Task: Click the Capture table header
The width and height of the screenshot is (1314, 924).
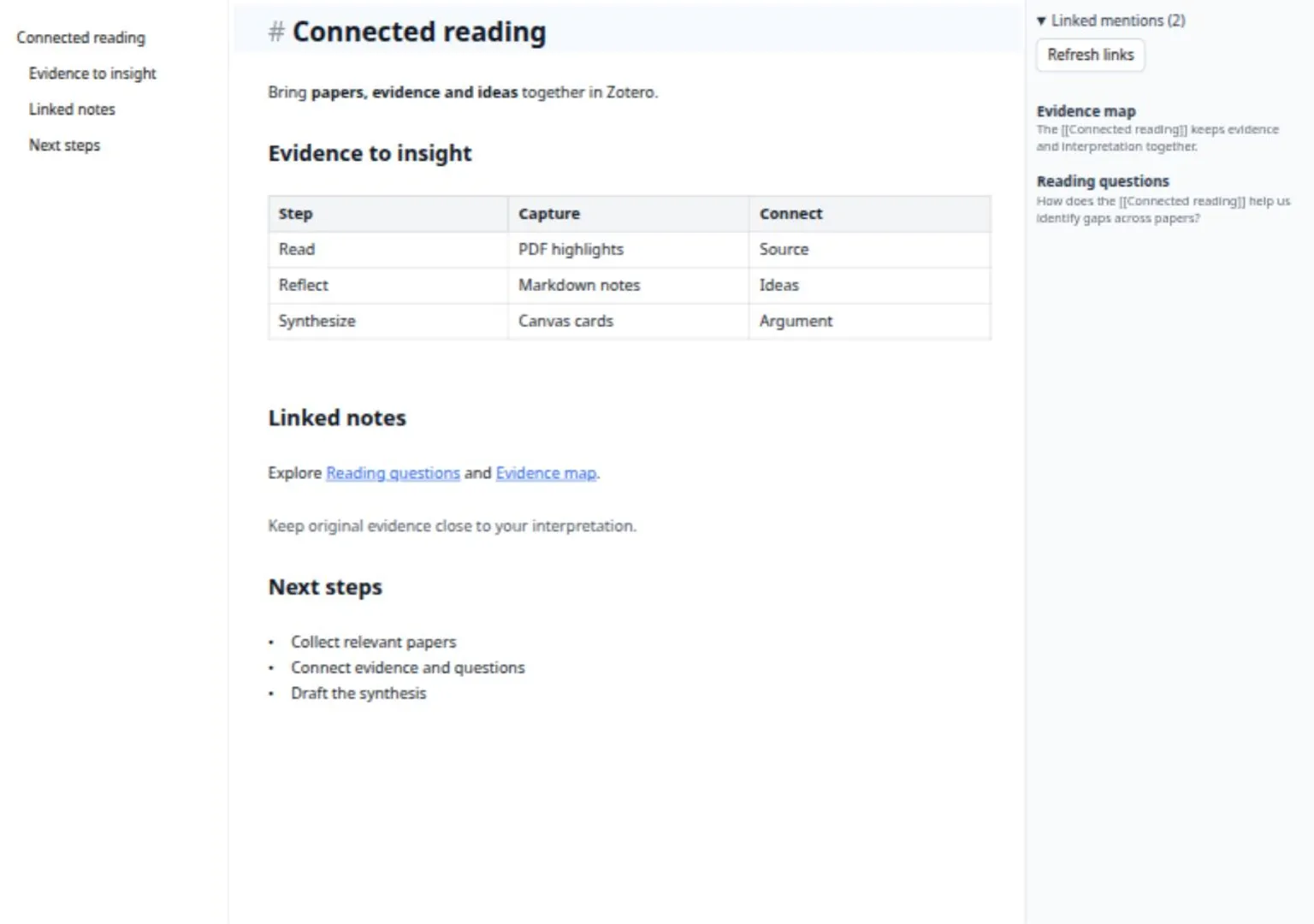Action: click(628, 214)
